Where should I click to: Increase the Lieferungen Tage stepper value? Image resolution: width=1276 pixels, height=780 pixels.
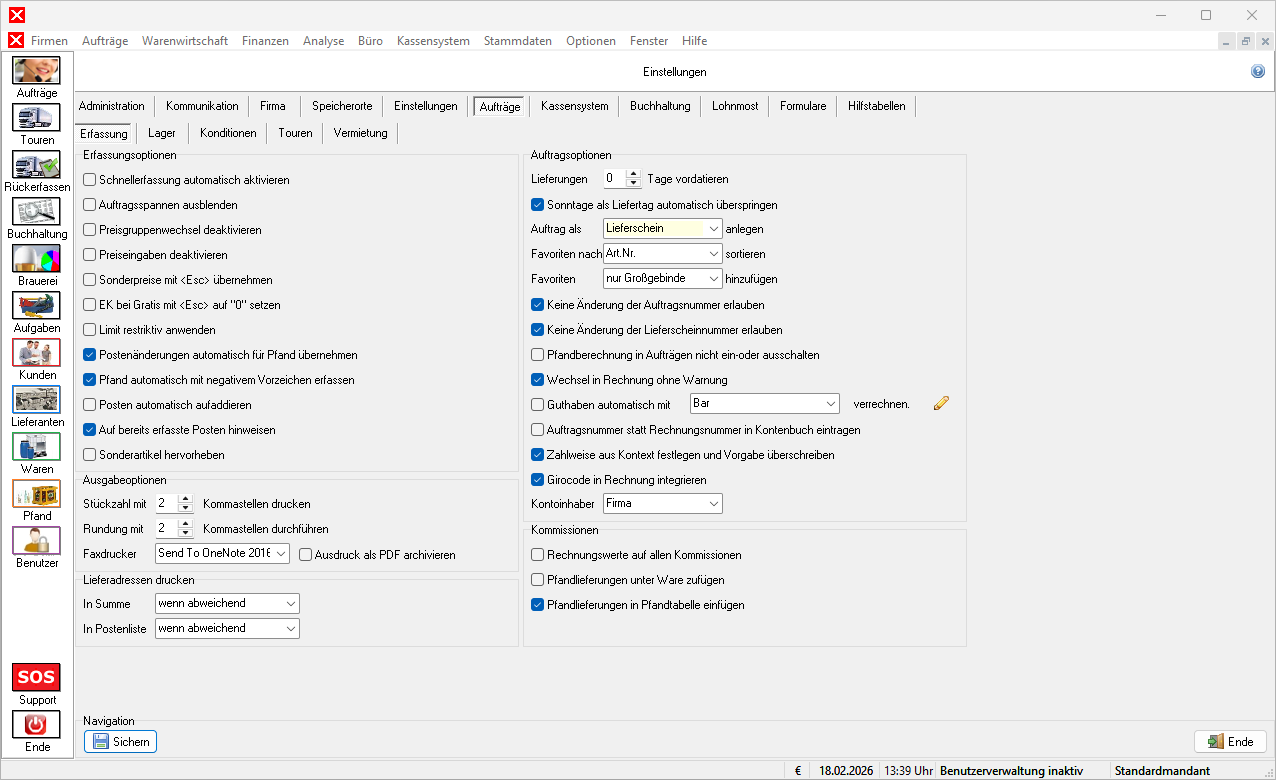click(x=632, y=174)
